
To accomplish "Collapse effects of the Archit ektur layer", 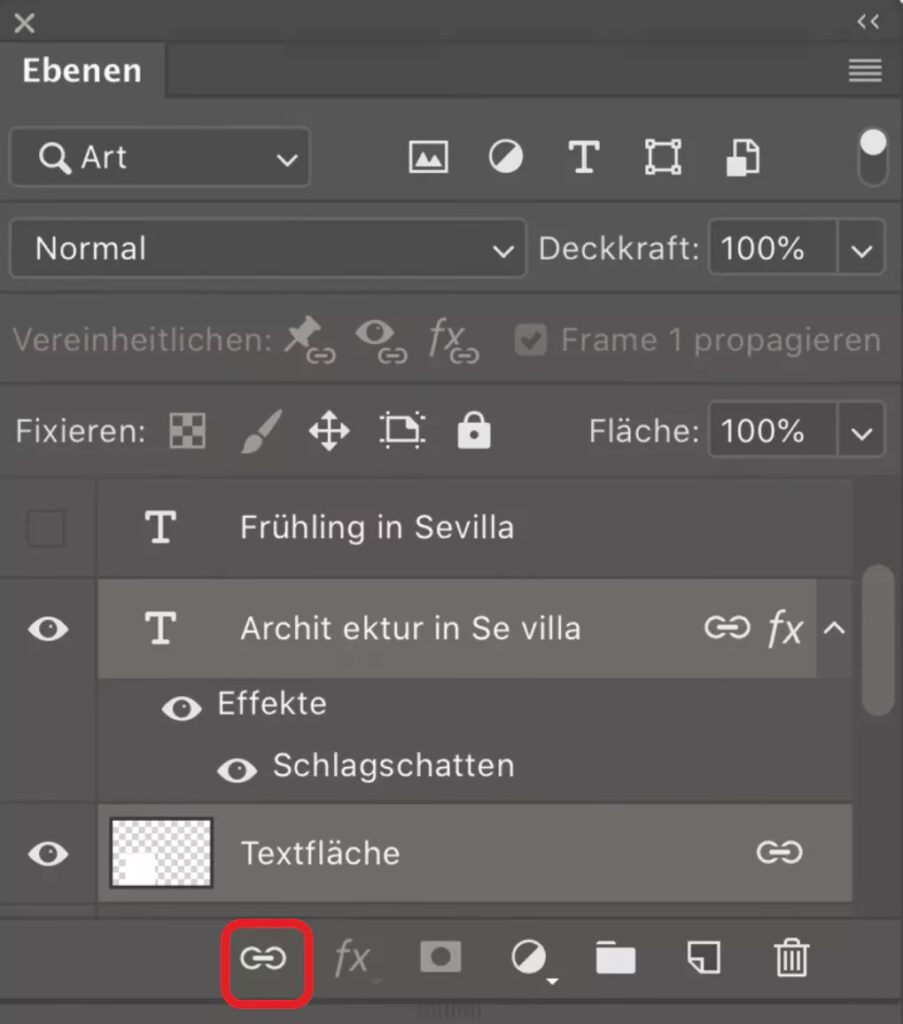I will 834,629.
